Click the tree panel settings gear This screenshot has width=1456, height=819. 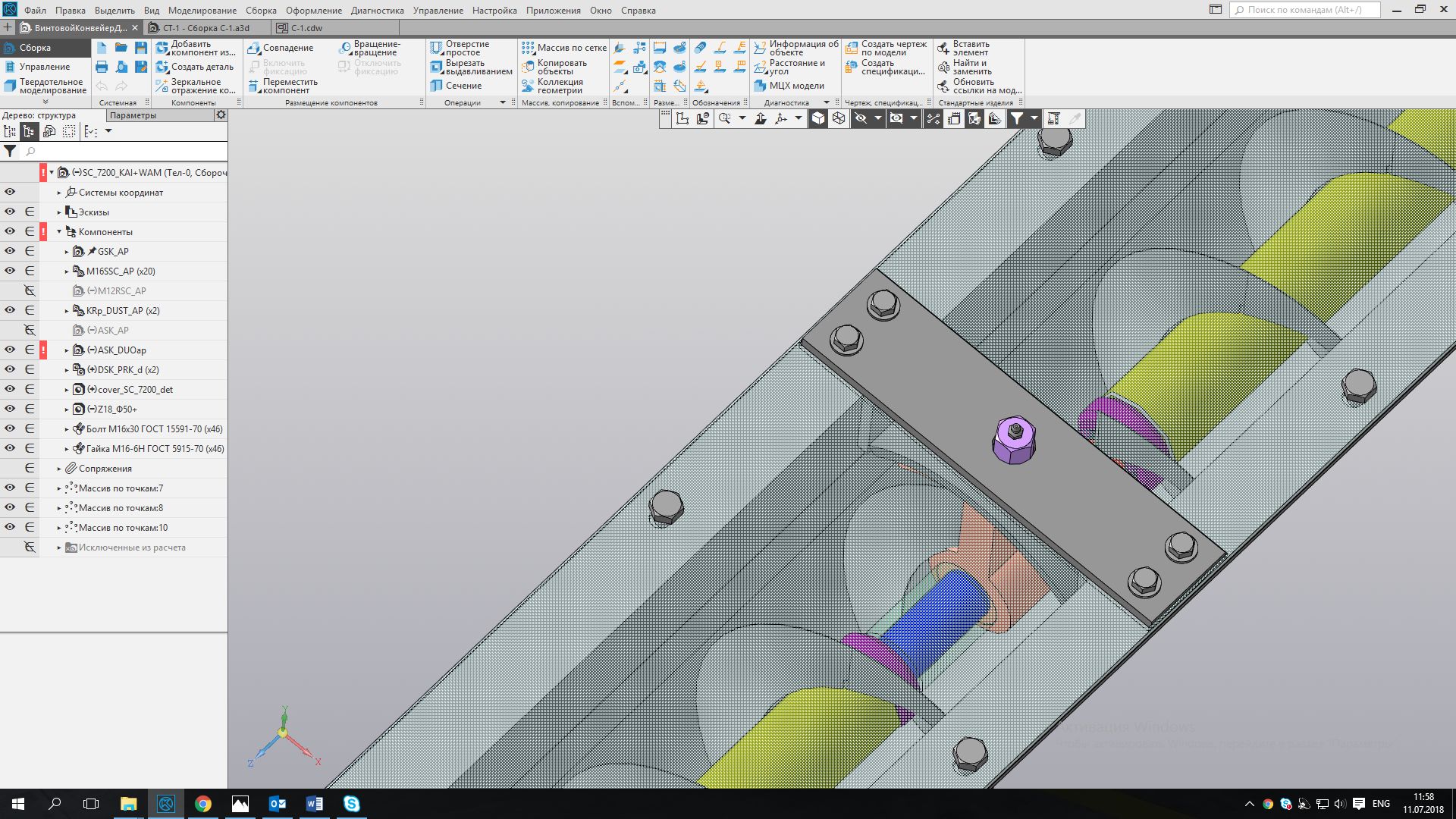pos(221,115)
